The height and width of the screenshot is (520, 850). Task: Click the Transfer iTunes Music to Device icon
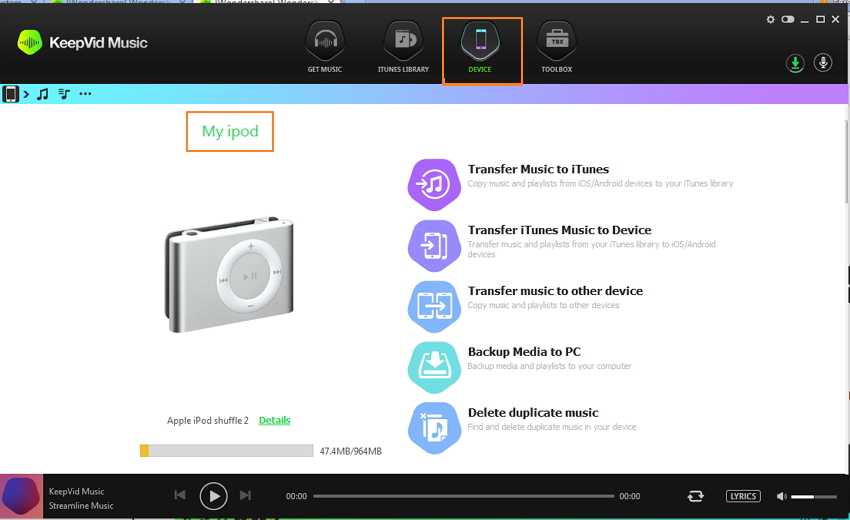434,246
